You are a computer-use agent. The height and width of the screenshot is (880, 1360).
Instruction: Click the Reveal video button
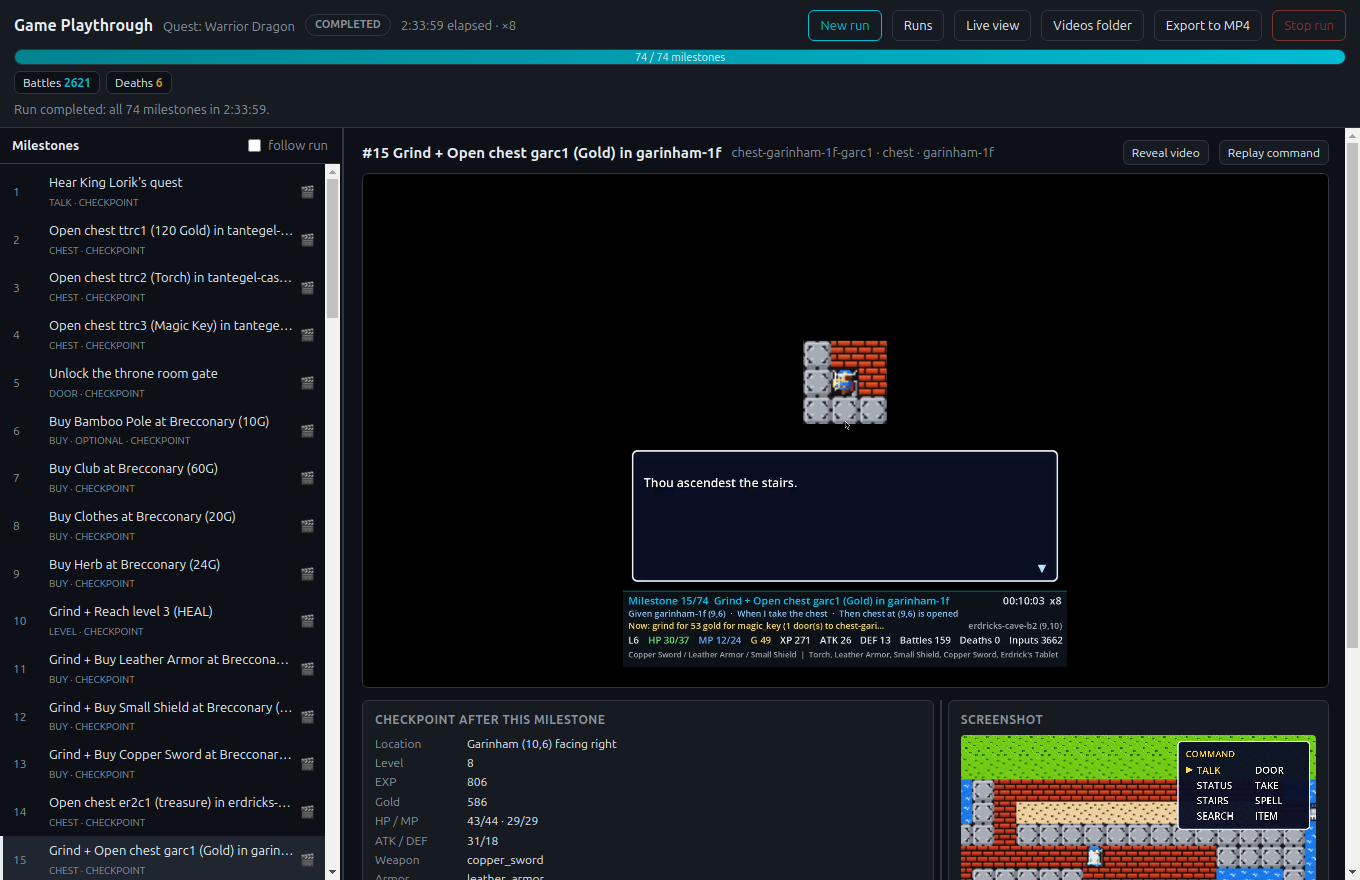1166,153
